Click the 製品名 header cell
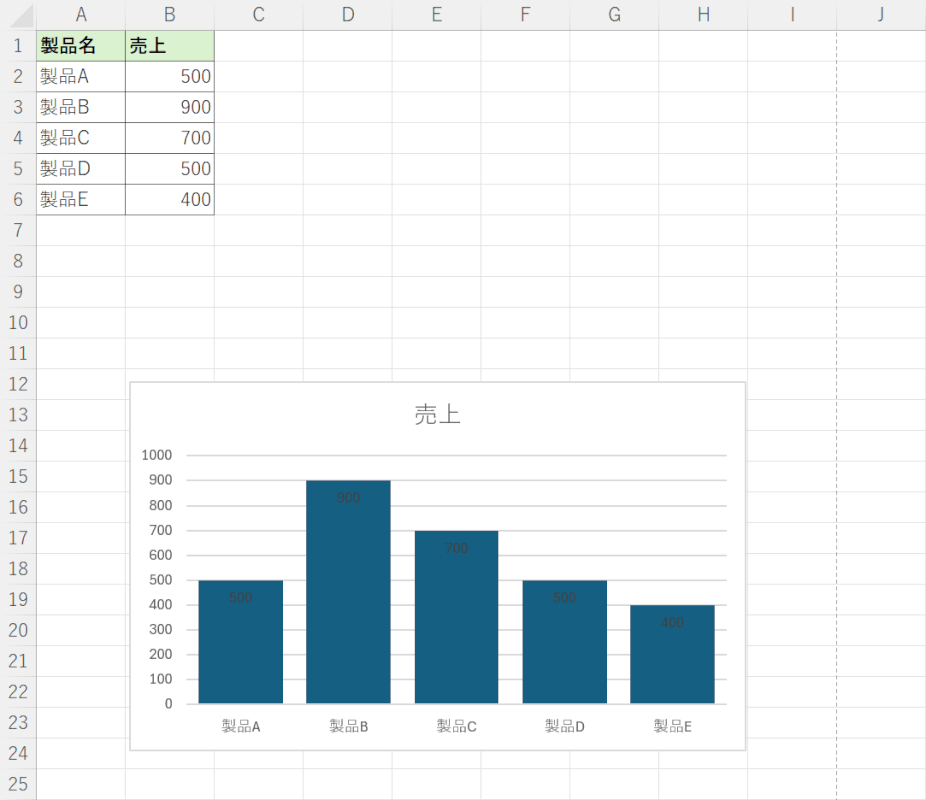Screen dimensions: 926x800 point(80,46)
